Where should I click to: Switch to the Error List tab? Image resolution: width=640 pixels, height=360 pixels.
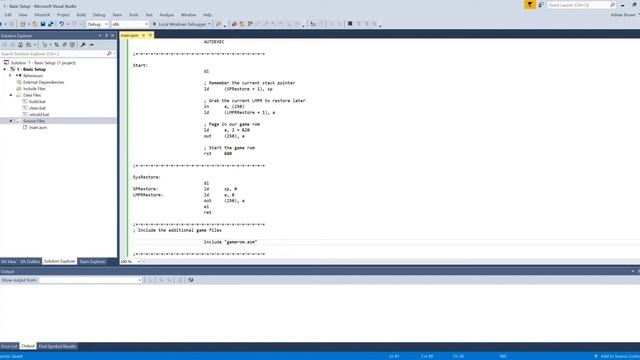pos(9,346)
